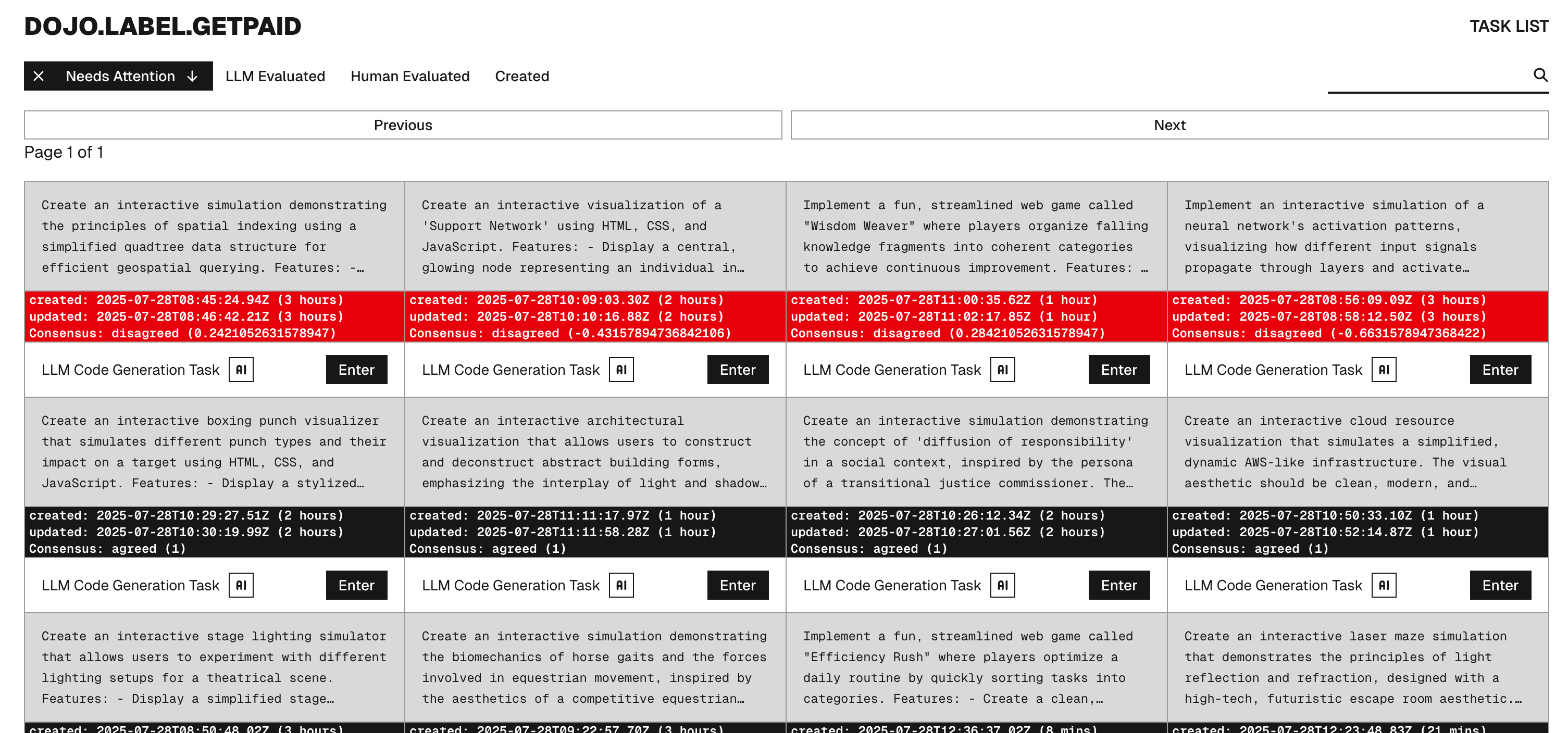
Task: Toggle sort arrow on Needs Attention
Action: (192, 76)
